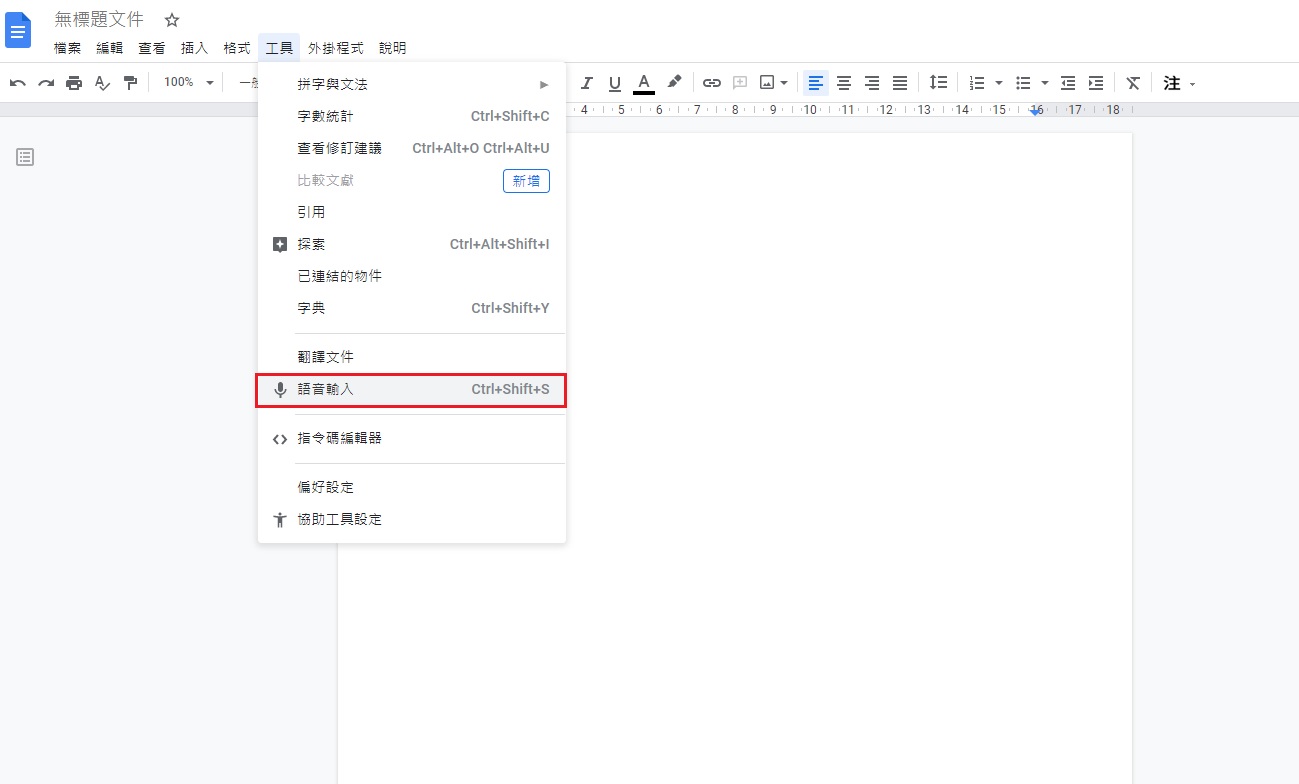Screen dimensions: 1299x784
Task: Click the undo arrow icon
Action: [x=18, y=83]
